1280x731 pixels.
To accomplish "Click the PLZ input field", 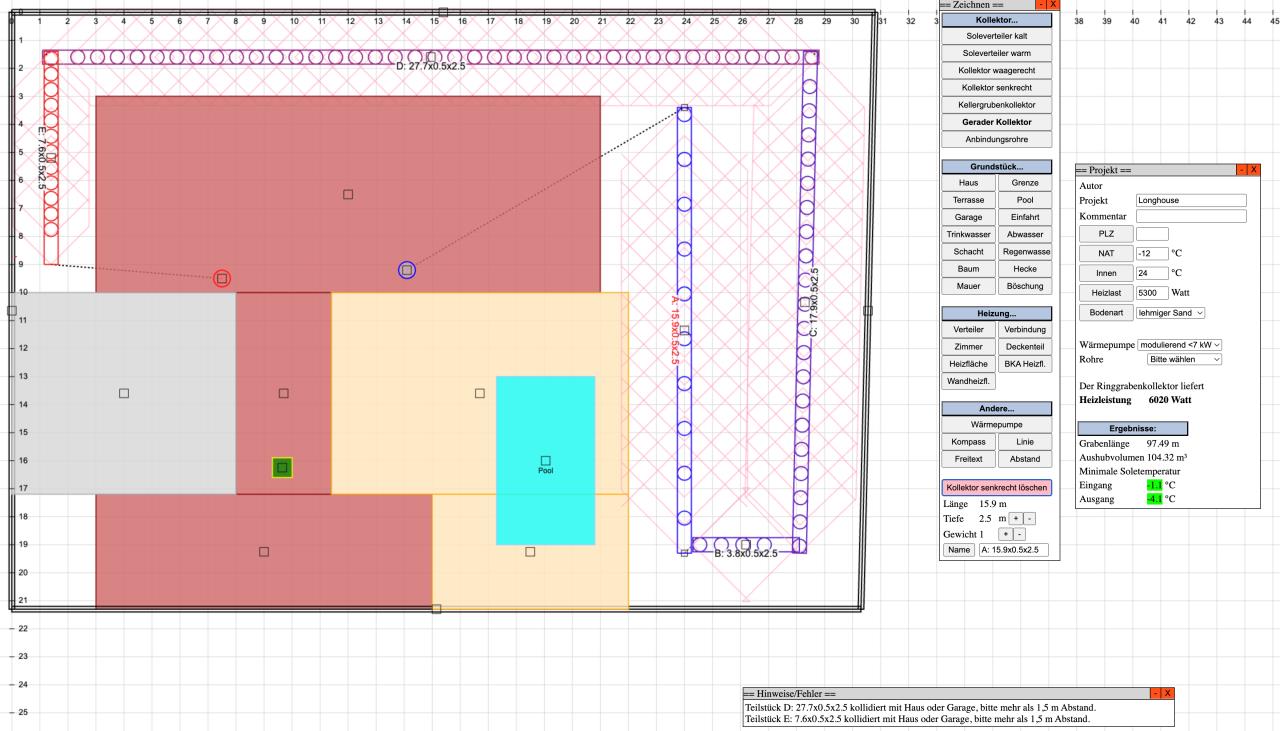I will tap(1153, 233).
